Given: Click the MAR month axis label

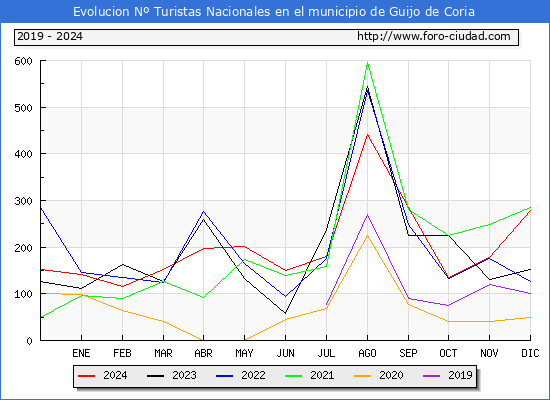Looking at the screenshot, I should click(x=163, y=353).
